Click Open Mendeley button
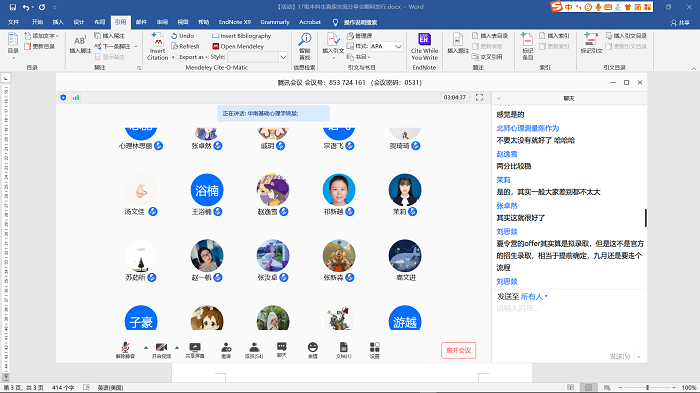Image resolution: width=700 pixels, height=393 pixels. click(238, 46)
